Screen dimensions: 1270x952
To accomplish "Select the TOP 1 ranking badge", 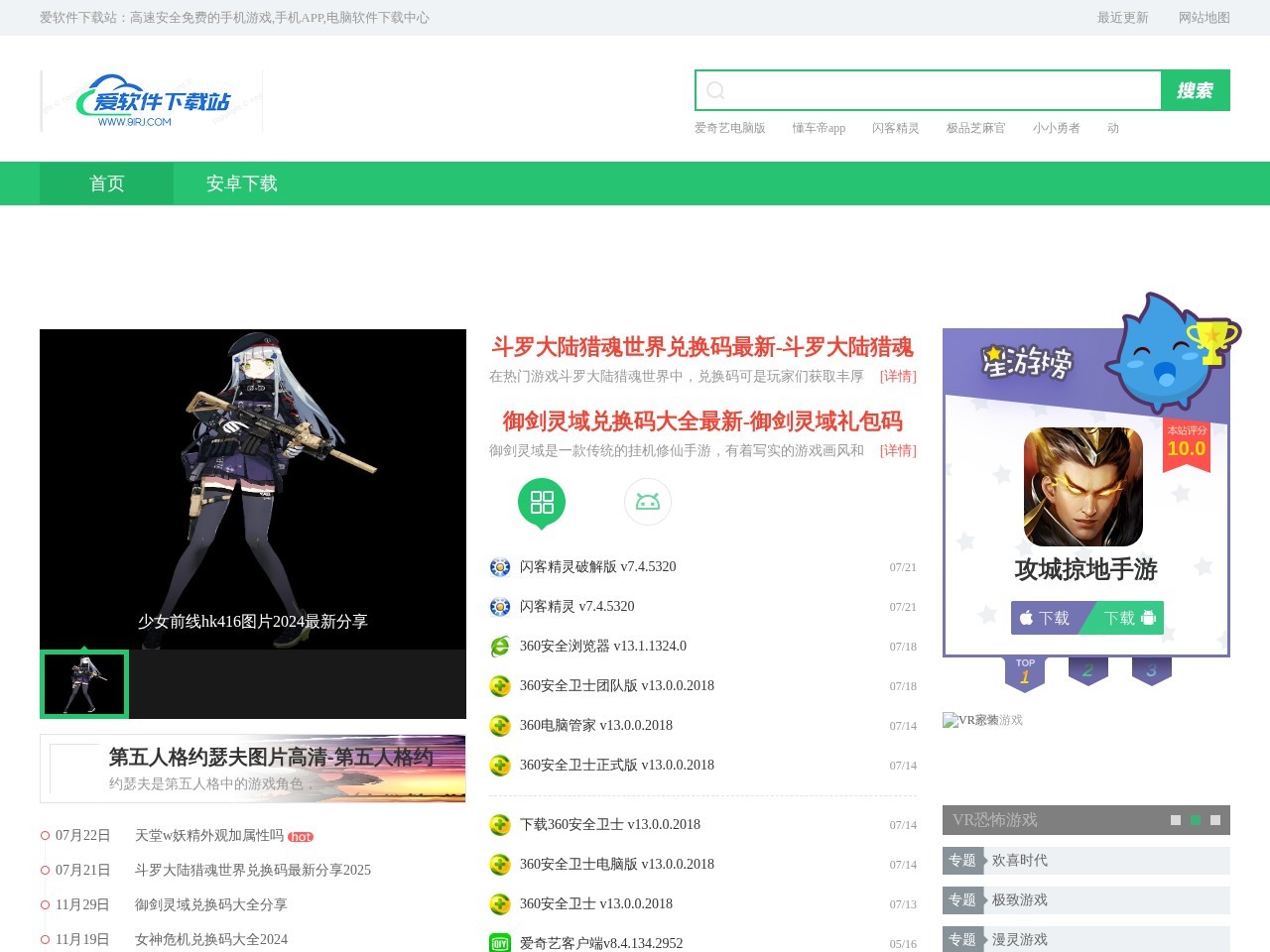I will coord(1025,672).
